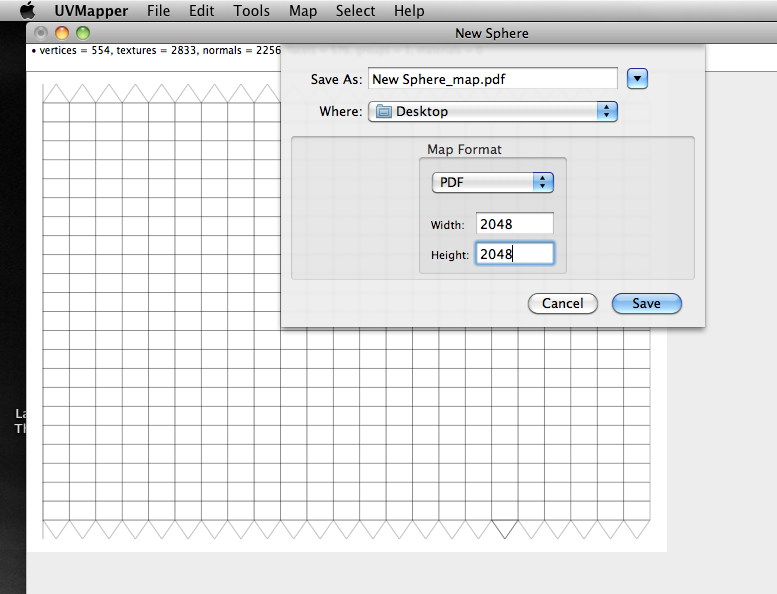
Task: Open the Tools menu
Action: coord(251,11)
